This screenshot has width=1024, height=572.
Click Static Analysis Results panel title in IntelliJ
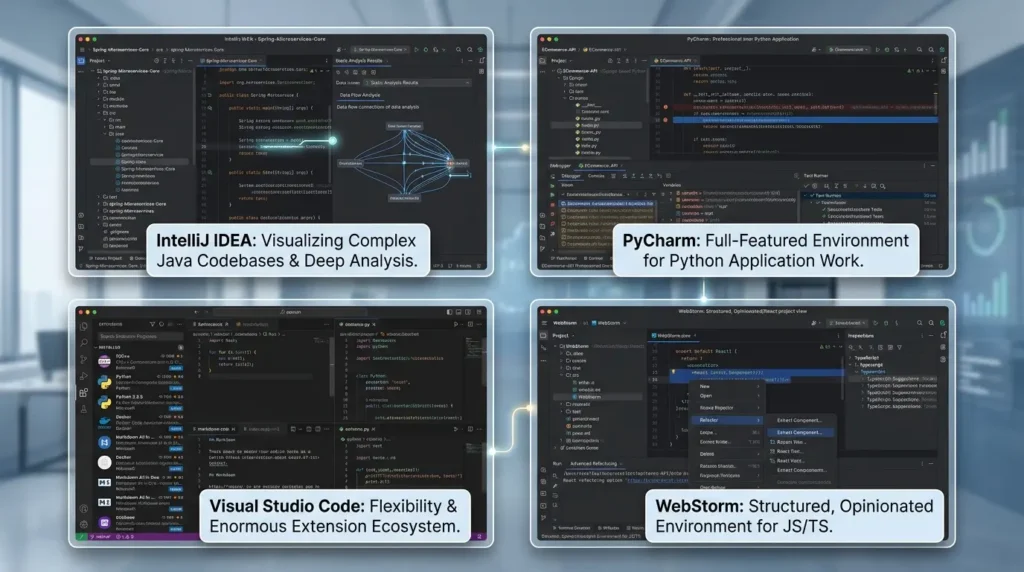[x=359, y=61]
